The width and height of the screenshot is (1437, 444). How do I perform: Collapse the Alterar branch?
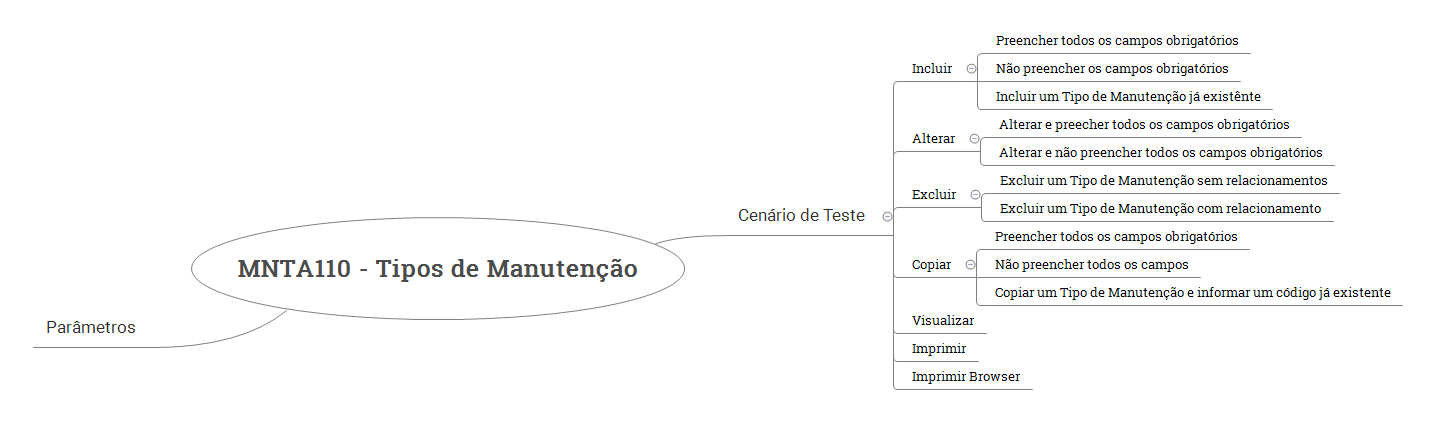click(x=974, y=139)
